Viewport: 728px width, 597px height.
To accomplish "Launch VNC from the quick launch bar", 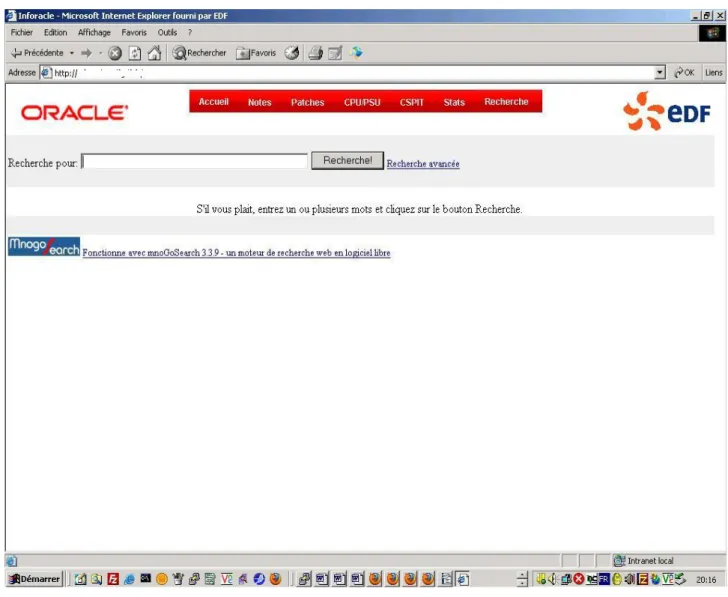I will click(x=227, y=579).
